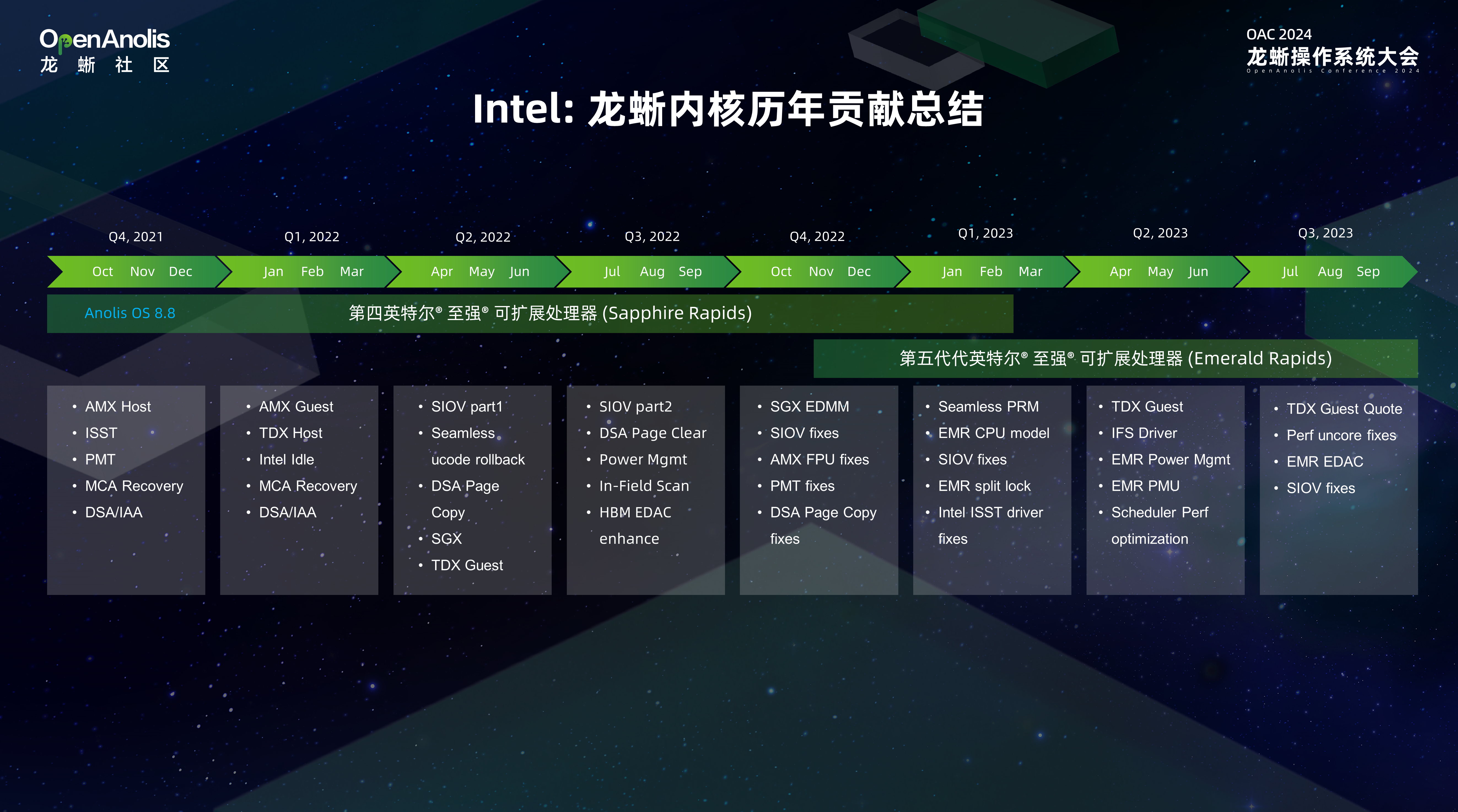The image size is (1458, 812).
Task: Click the Q1, 2023 quarter label
Action: (x=985, y=233)
